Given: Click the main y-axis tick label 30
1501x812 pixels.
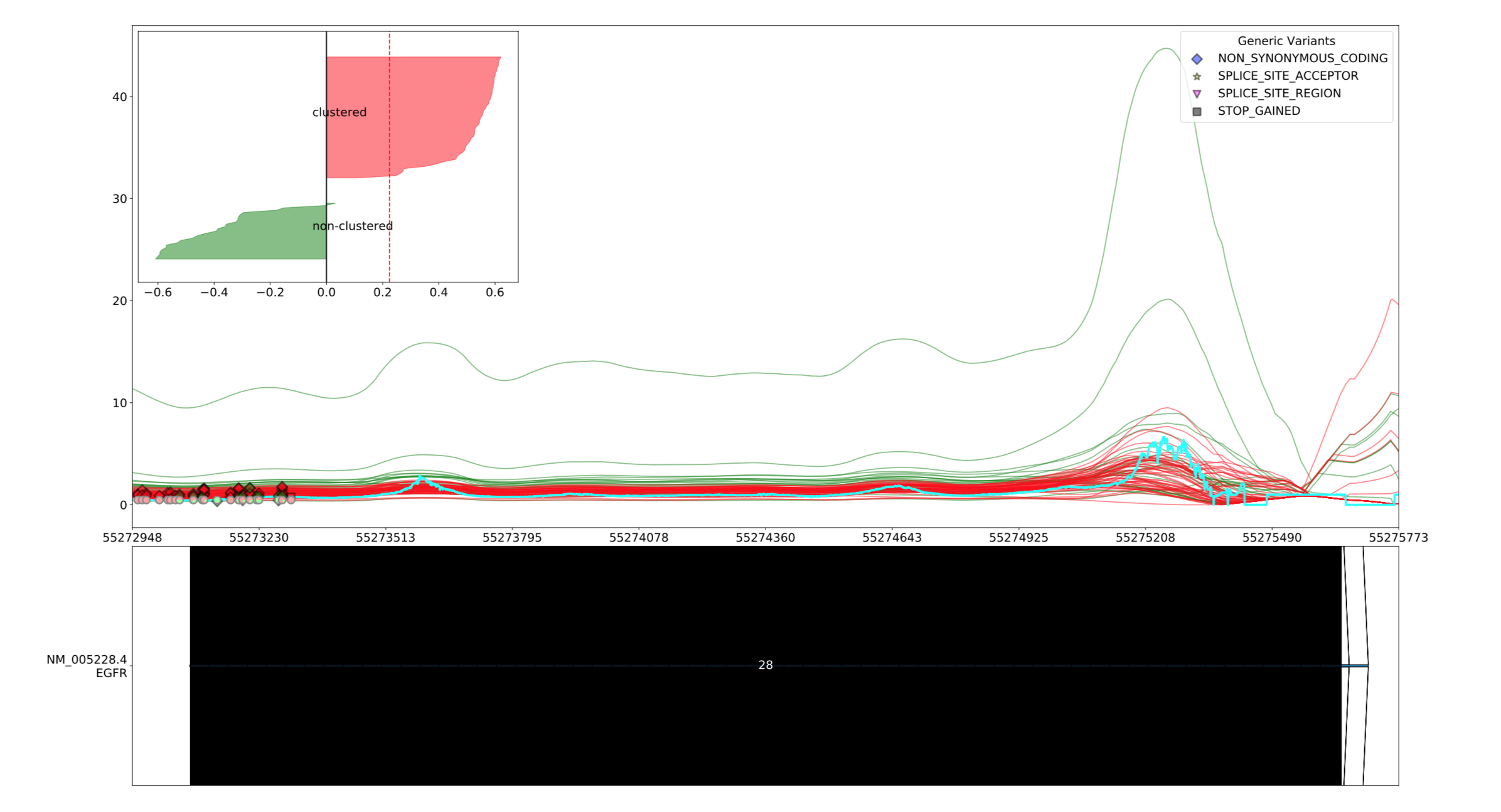Looking at the screenshot, I should coord(119,199).
